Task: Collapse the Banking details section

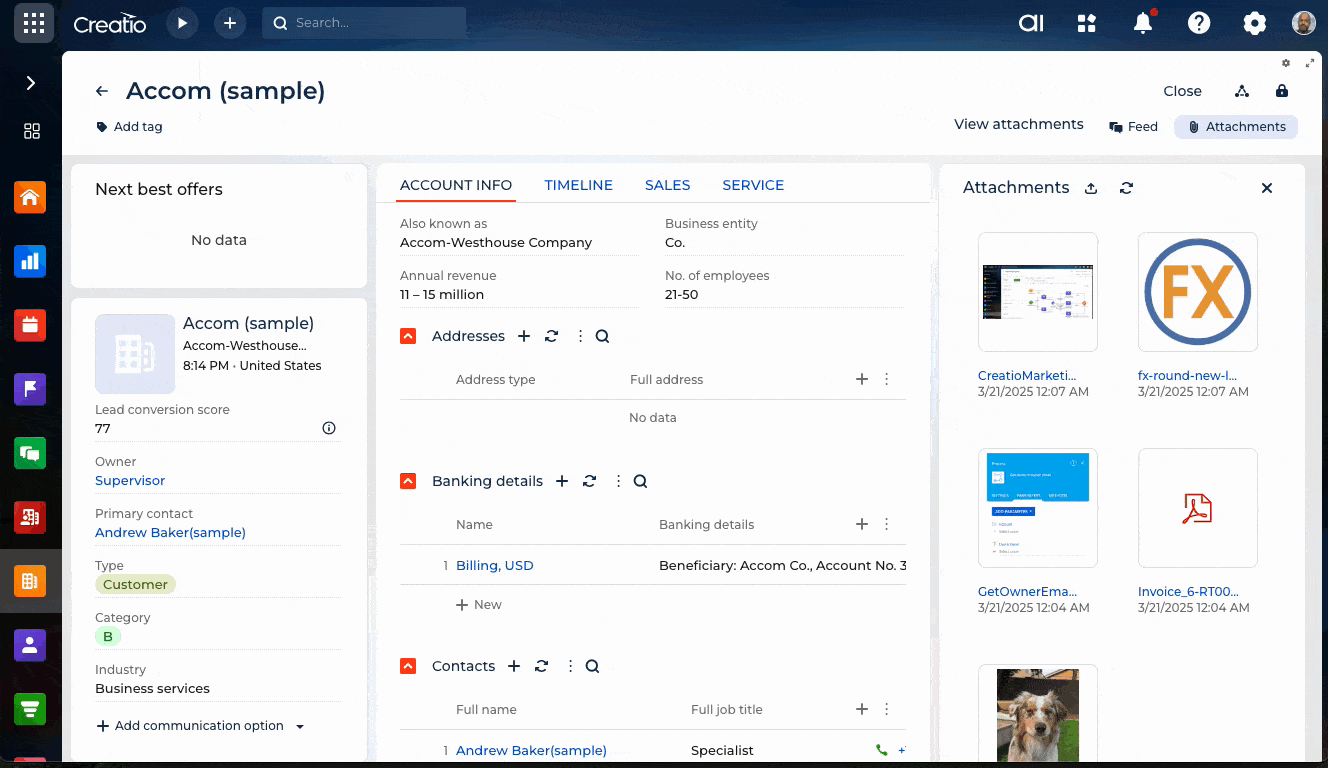Action: pyautogui.click(x=408, y=481)
